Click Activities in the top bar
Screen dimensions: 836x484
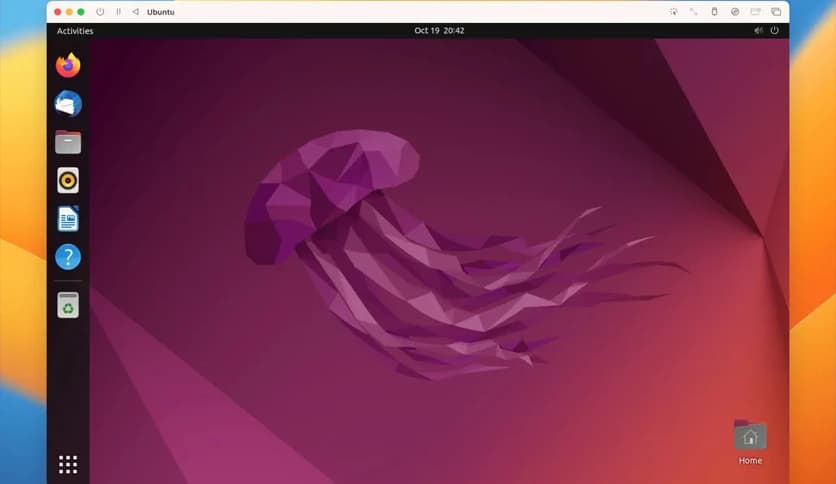[75, 31]
